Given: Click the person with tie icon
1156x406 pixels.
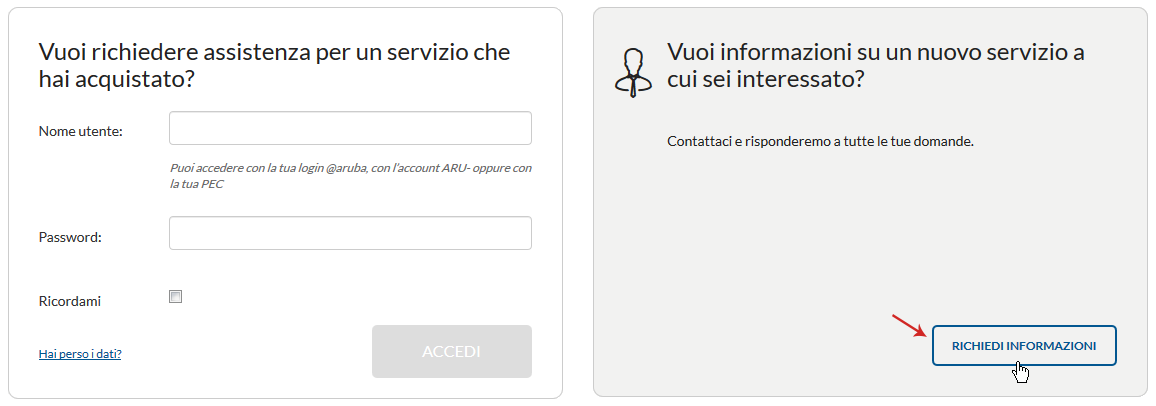Looking at the screenshot, I should pos(633,74).
